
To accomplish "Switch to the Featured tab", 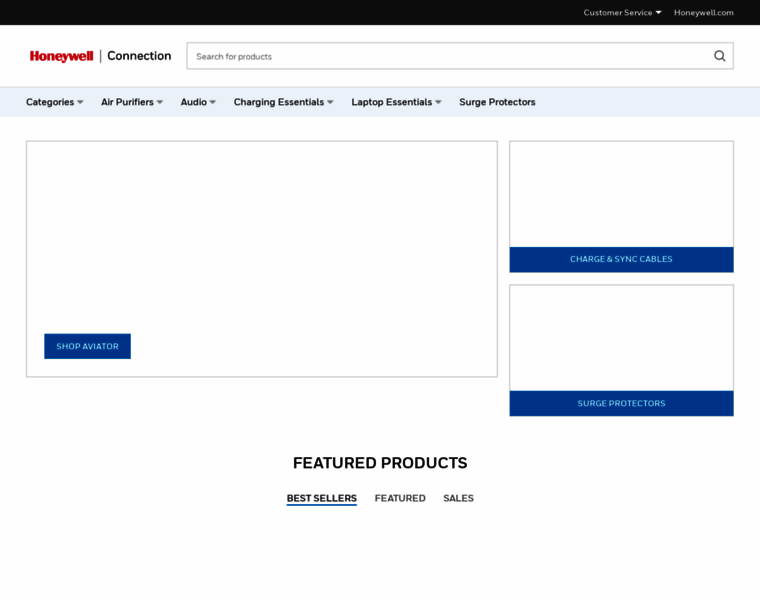I will coord(400,499).
